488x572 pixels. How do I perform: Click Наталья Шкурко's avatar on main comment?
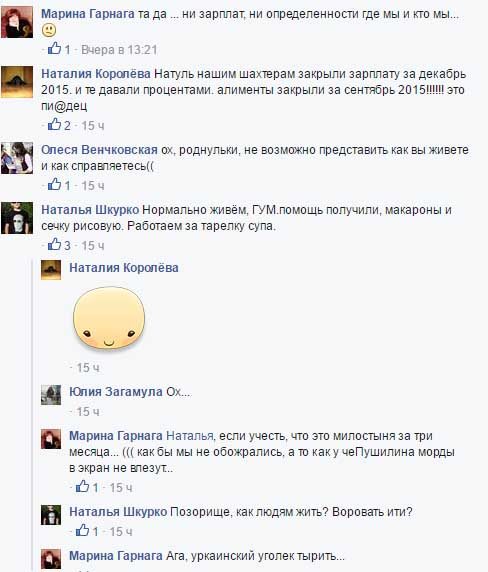(17, 218)
